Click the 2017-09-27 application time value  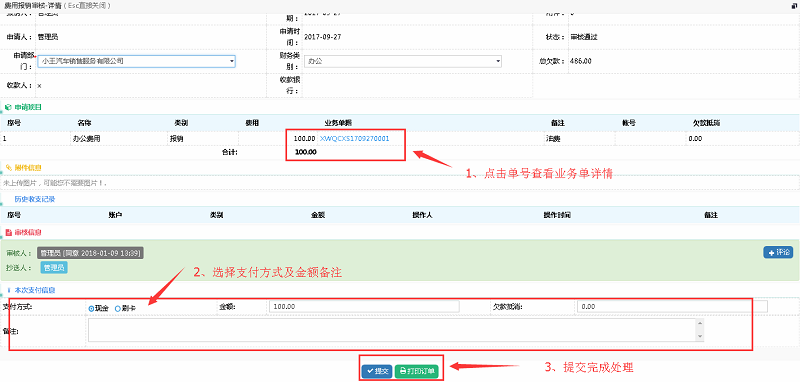322,37
